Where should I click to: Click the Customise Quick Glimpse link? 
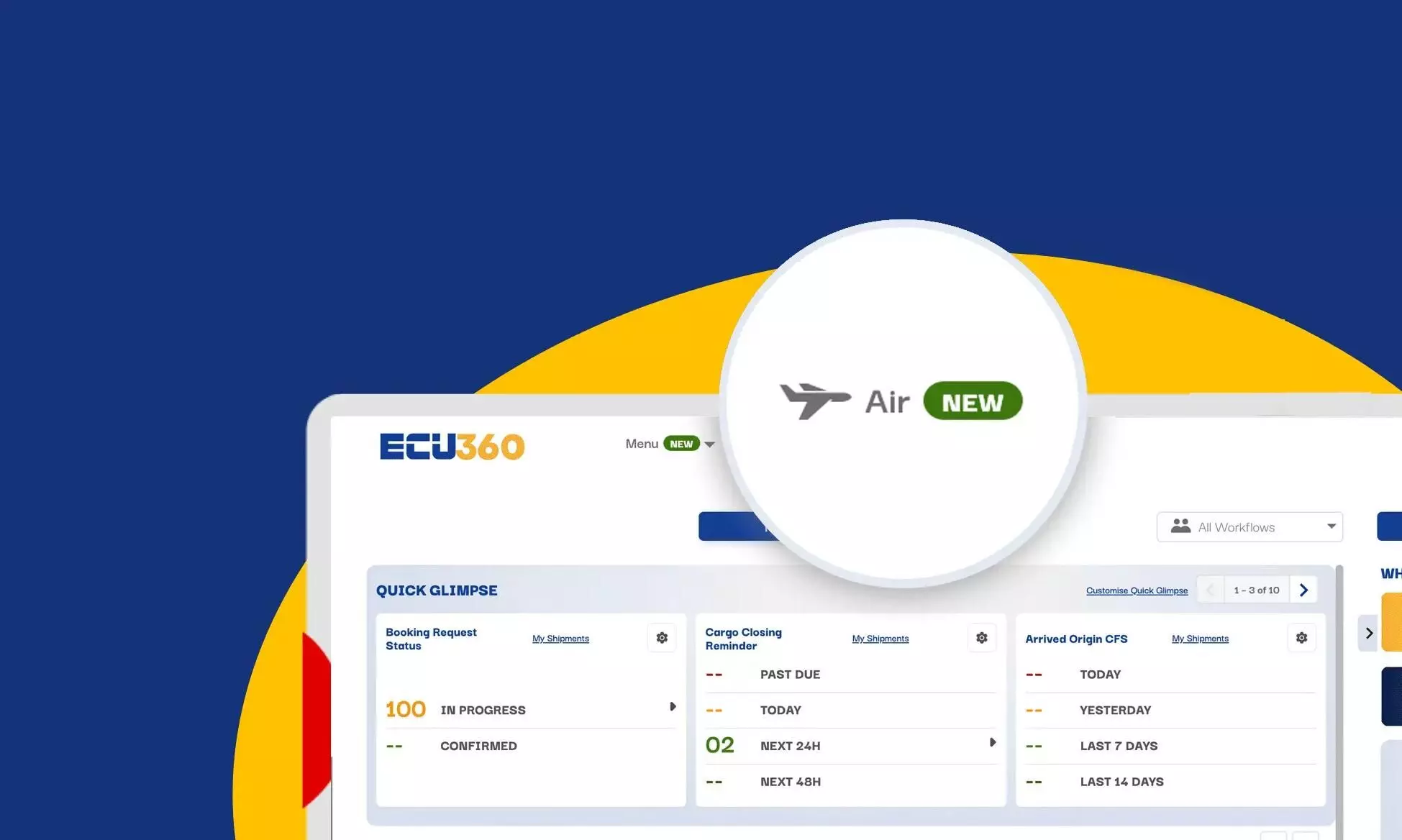click(x=1136, y=589)
